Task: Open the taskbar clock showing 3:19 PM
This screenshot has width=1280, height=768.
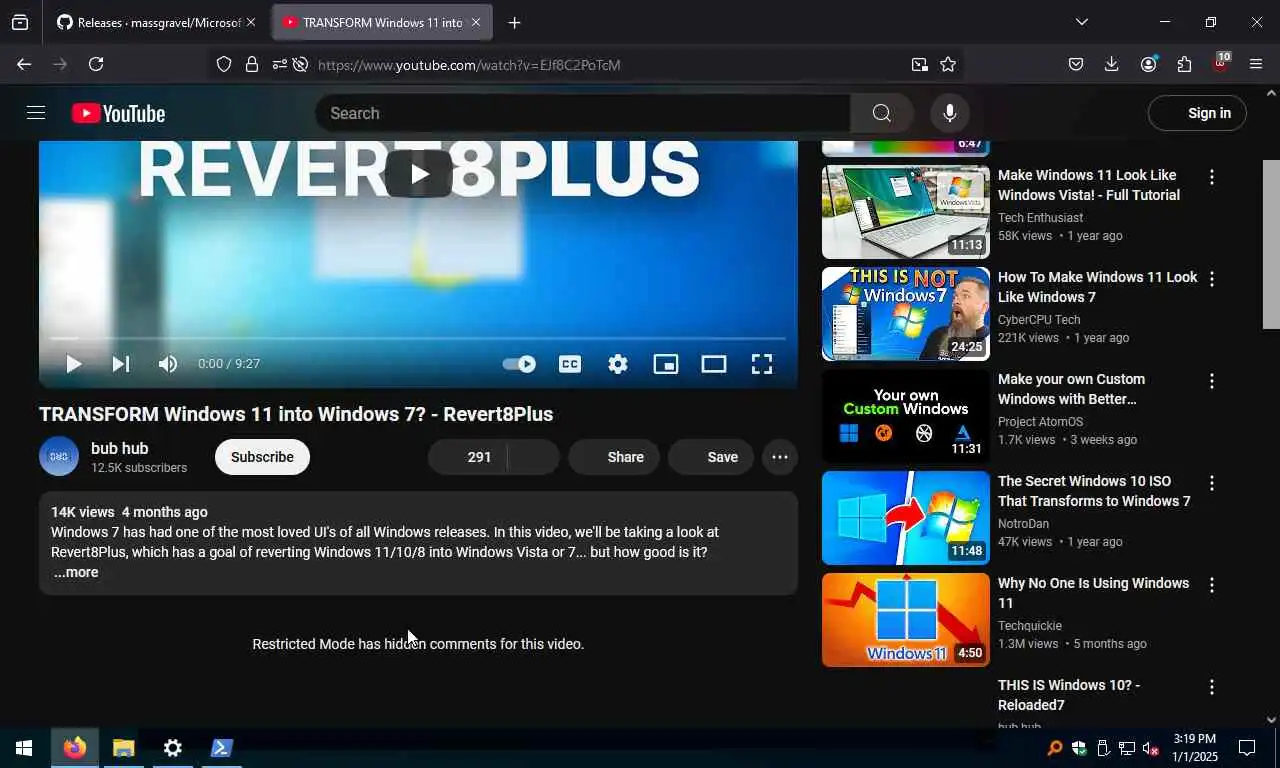Action: [1195, 748]
